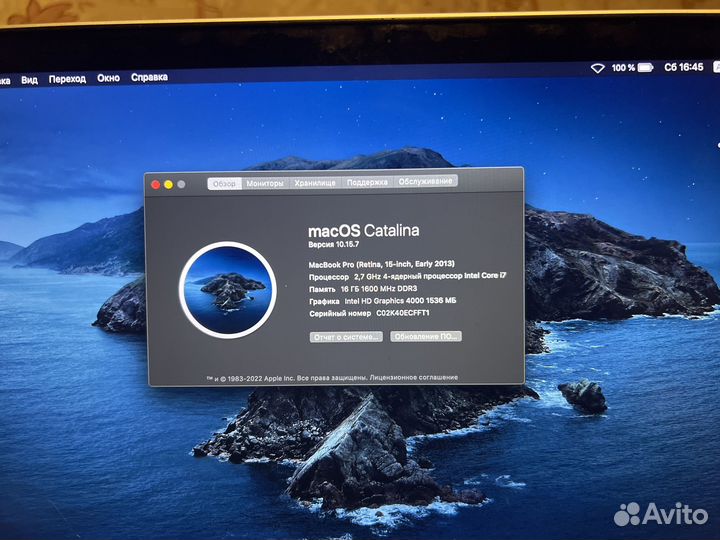Screen dimensions: 720x540
Task: Minimize window with the yellow button
Action: coord(169,185)
